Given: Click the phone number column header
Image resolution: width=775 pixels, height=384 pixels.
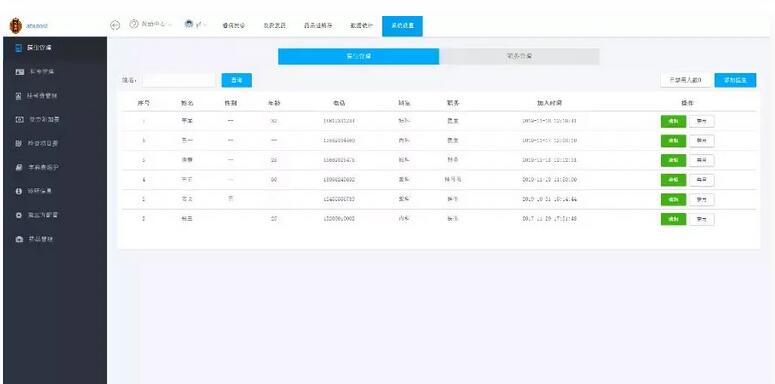Looking at the screenshot, I should (x=339, y=103).
